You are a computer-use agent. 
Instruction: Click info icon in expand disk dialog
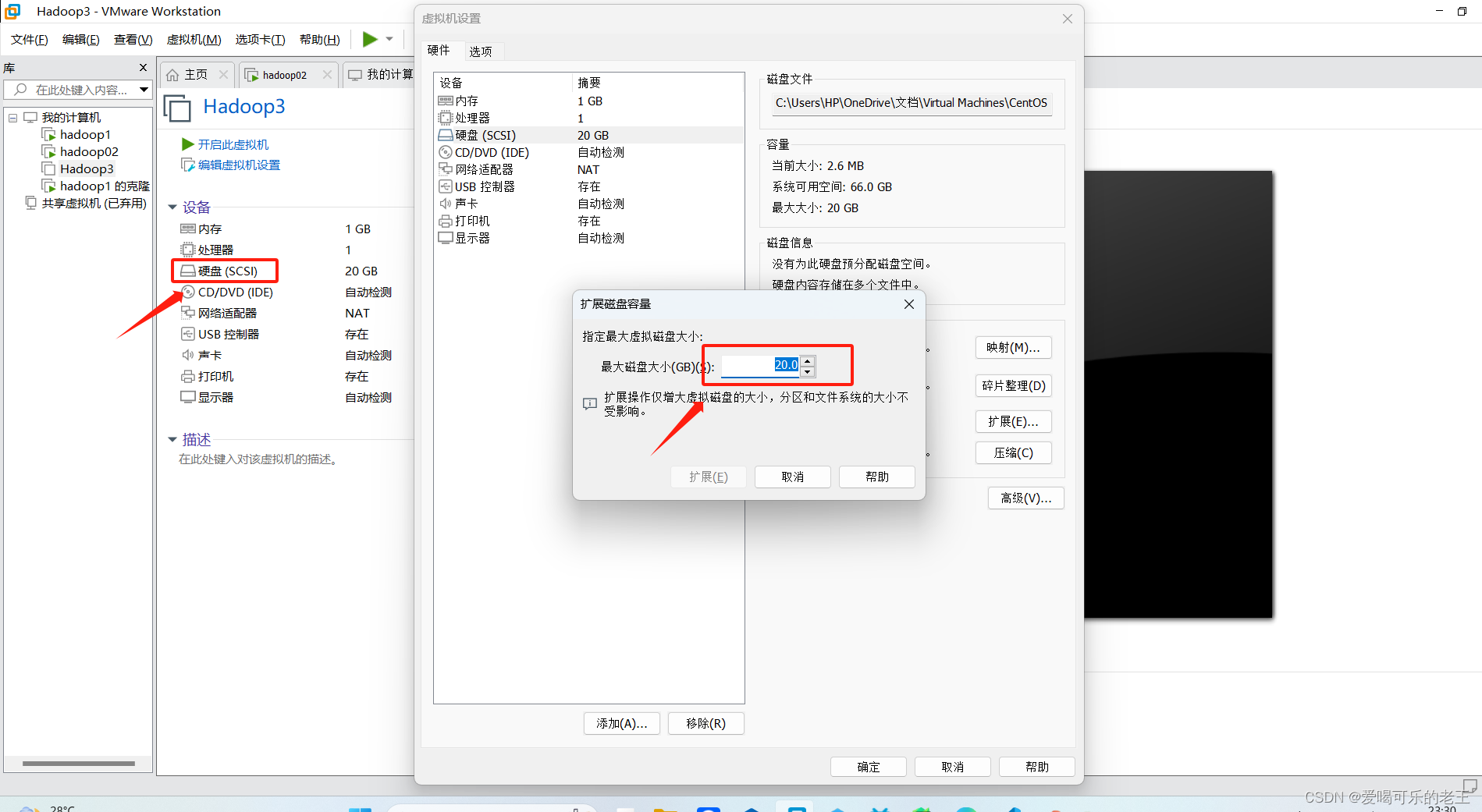[590, 403]
